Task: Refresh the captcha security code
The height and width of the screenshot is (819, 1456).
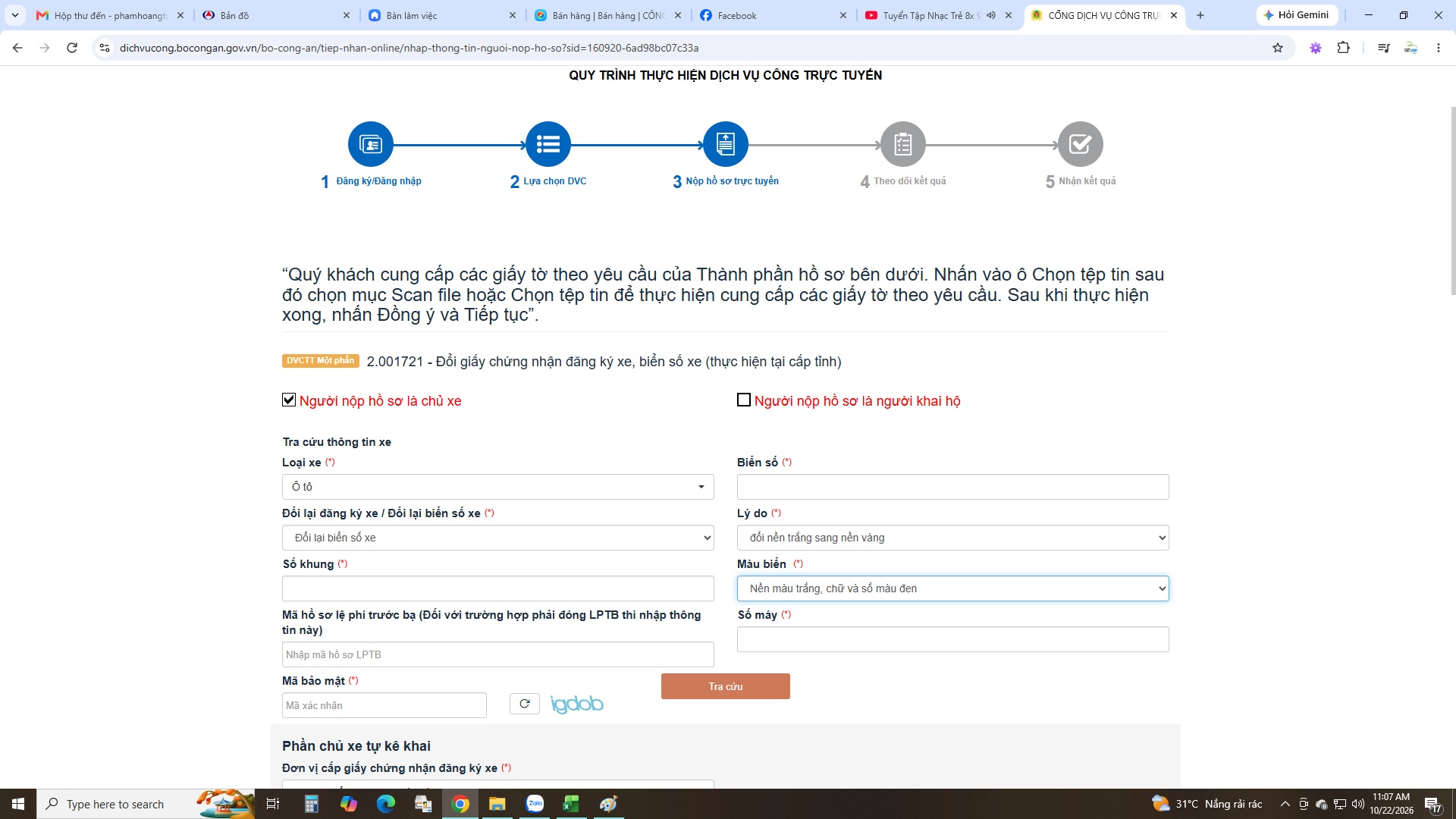Action: 524,704
